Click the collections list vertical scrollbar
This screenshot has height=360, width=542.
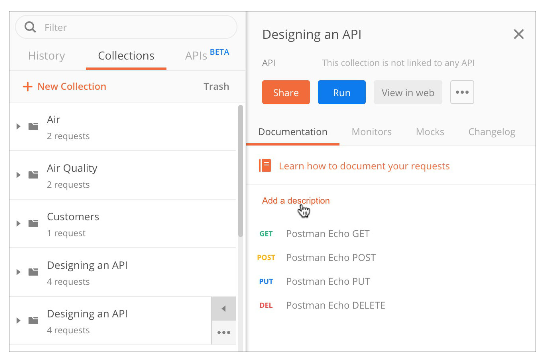pos(240,171)
